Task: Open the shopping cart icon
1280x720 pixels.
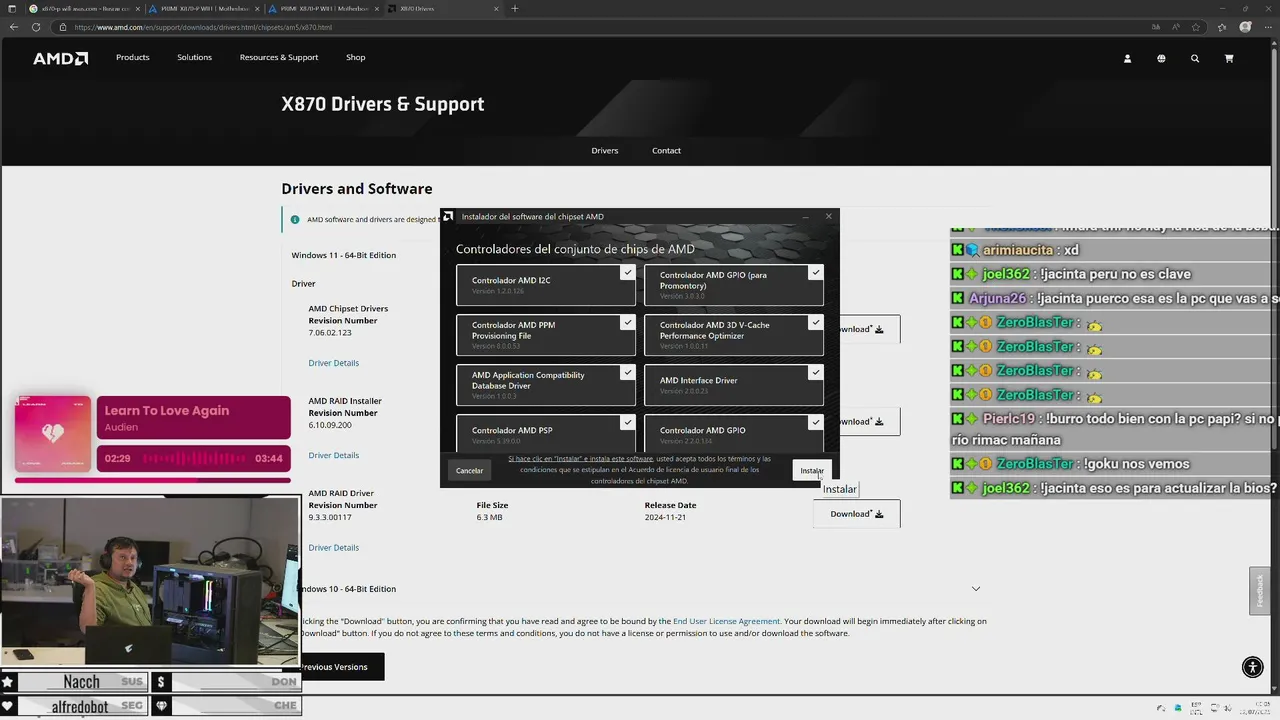Action: pos(1229,58)
